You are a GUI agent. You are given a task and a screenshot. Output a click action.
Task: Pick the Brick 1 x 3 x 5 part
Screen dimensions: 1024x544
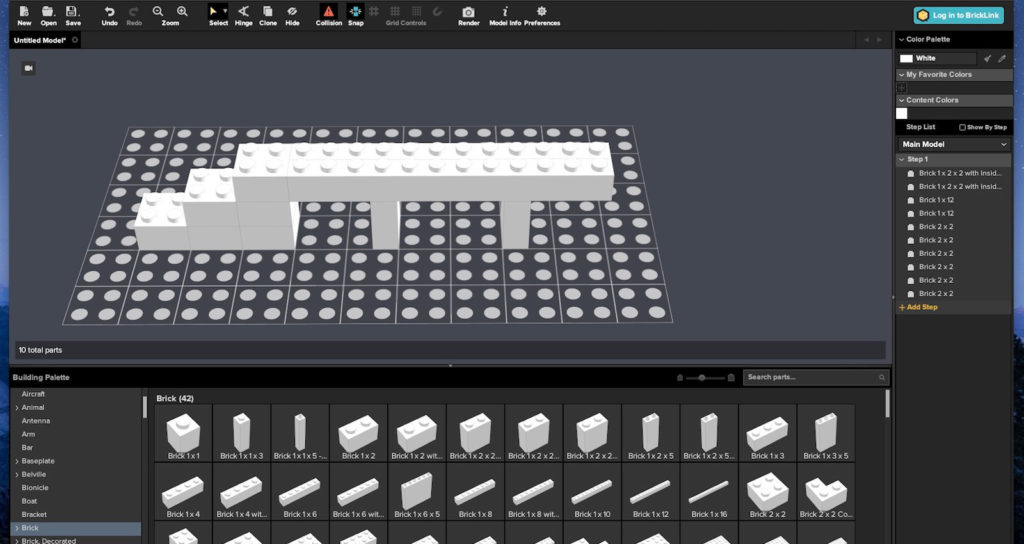[x=826, y=433]
